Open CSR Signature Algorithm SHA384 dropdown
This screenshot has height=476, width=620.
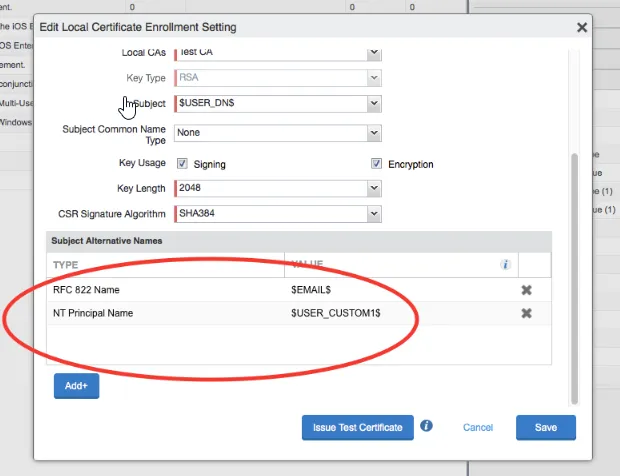pyautogui.click(x=278, y=214)
